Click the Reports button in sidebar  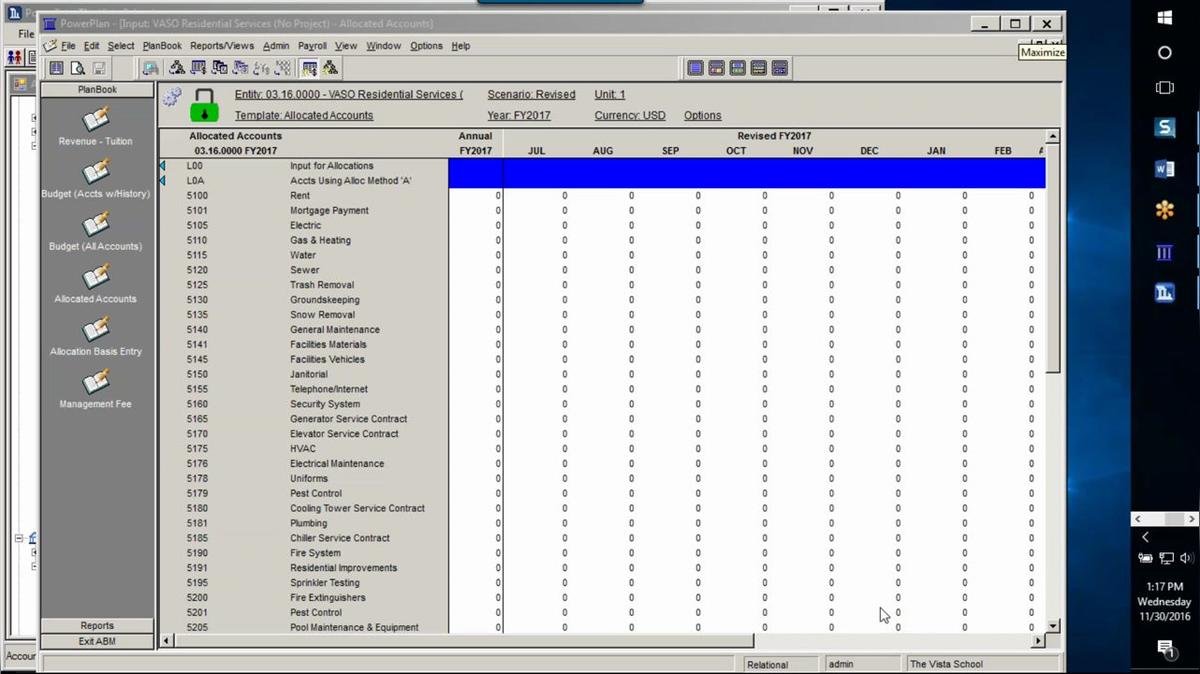coord(97,626)
